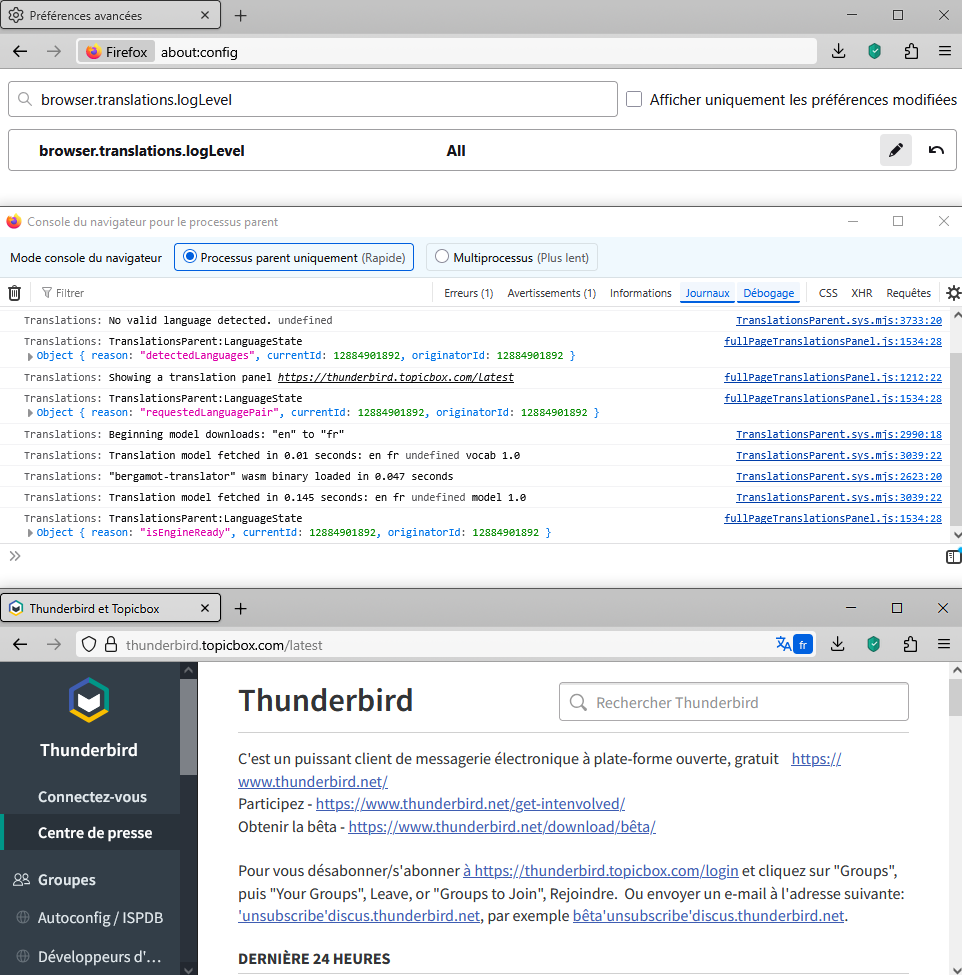Open Connectez-vous in sidebar
Image resolution: width=962 pixels, height=975 pixels.
point(92,797)
